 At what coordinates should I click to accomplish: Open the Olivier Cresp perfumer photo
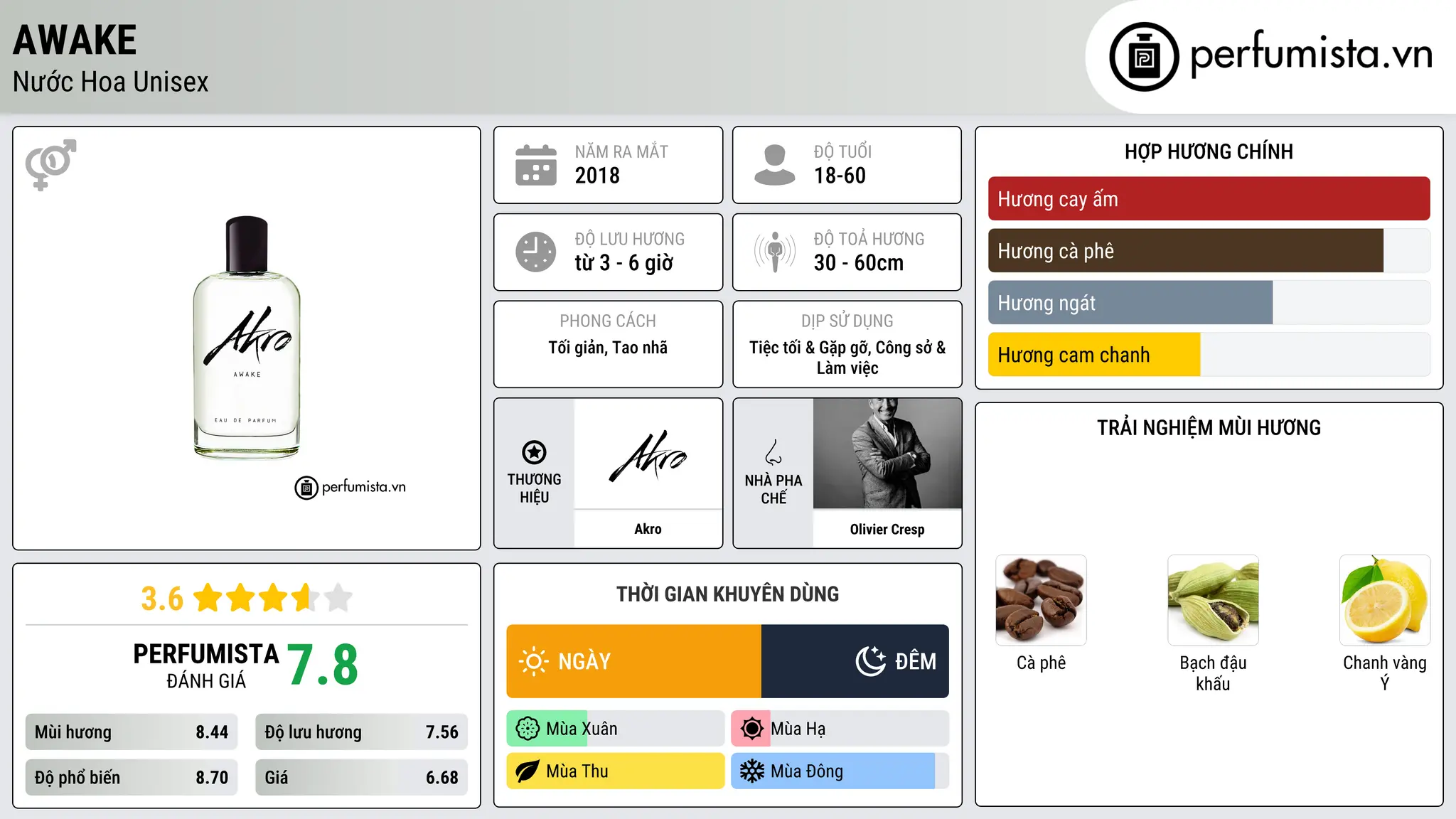(887, 454)
